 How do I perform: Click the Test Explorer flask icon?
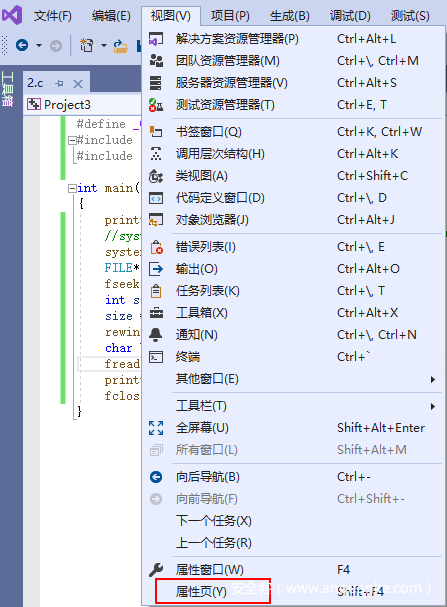click(x=156, y=105)
